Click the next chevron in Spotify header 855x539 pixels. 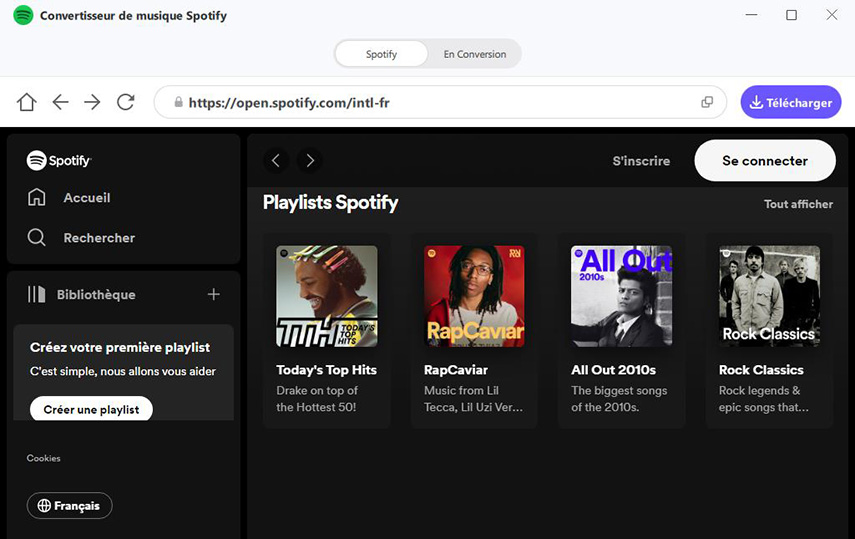310,160
